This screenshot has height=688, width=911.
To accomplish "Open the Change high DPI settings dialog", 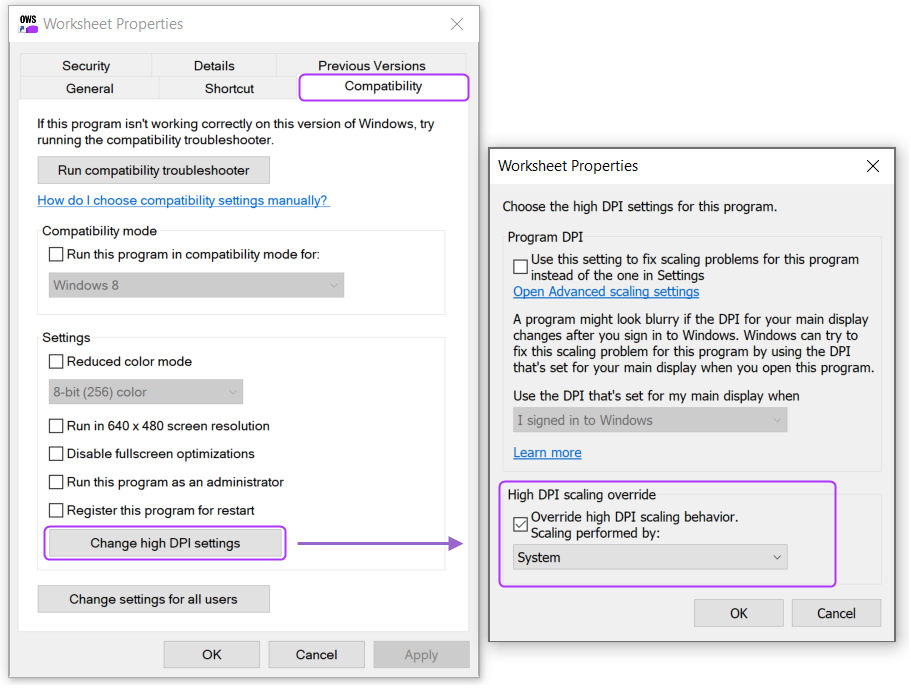I will 164,543.
